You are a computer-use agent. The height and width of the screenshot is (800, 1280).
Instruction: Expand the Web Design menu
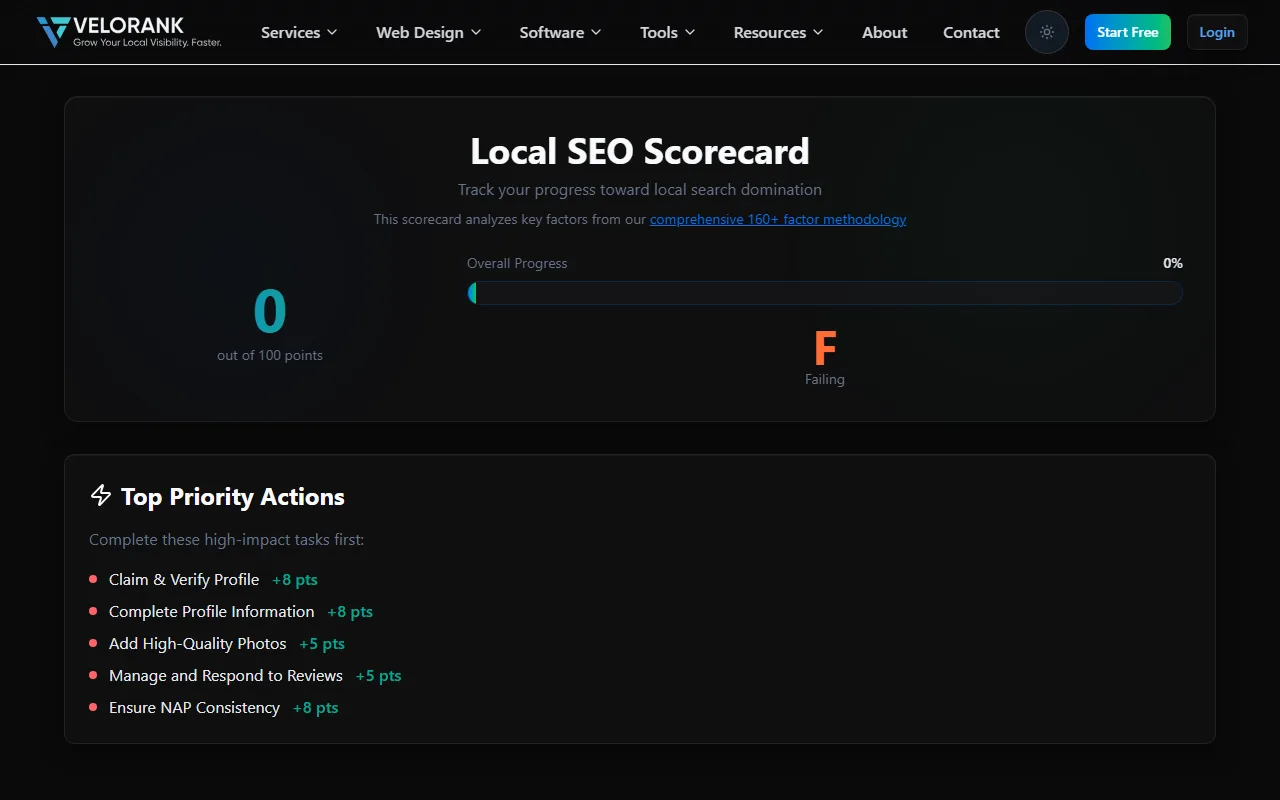point(428,32)
